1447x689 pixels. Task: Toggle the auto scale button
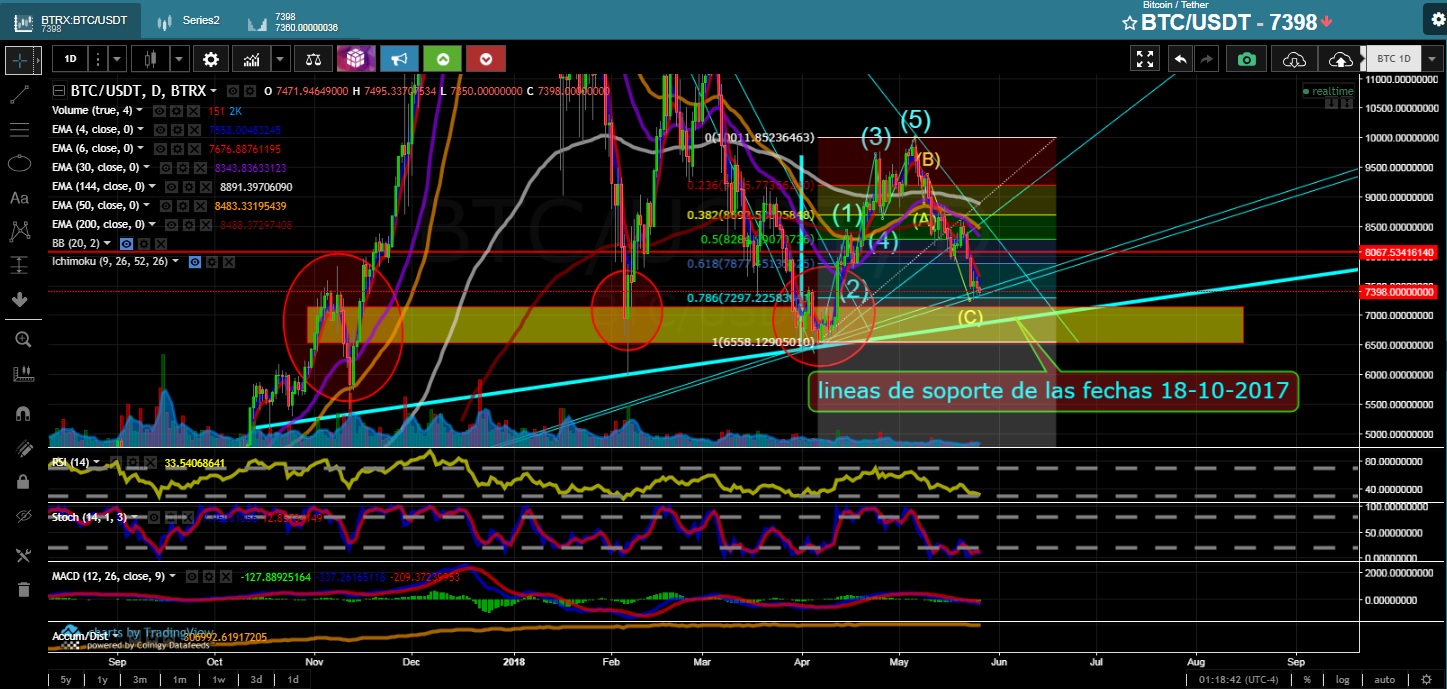pos(1384,680)
